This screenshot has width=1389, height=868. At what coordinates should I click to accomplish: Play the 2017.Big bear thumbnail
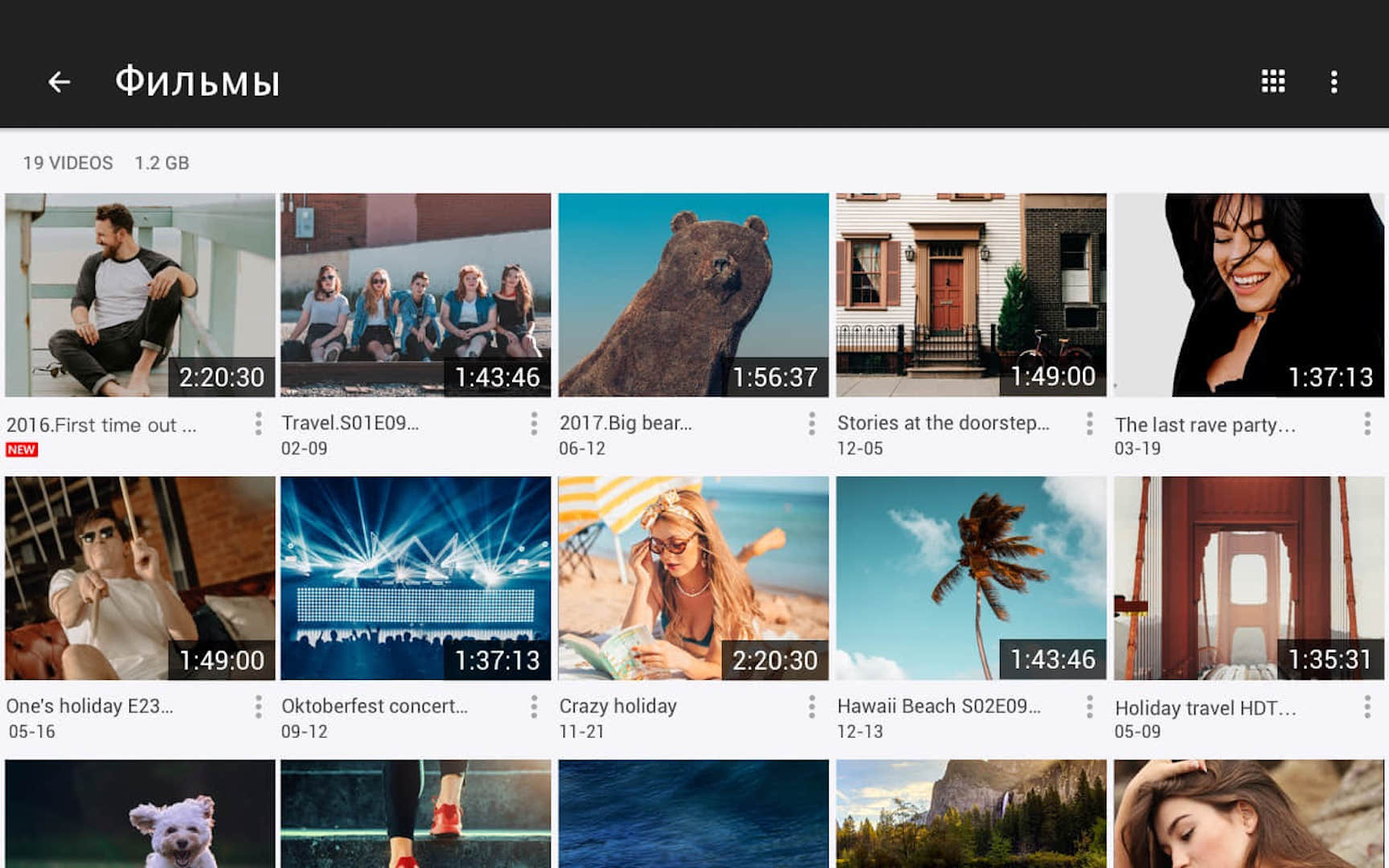[x=694, y=295]
